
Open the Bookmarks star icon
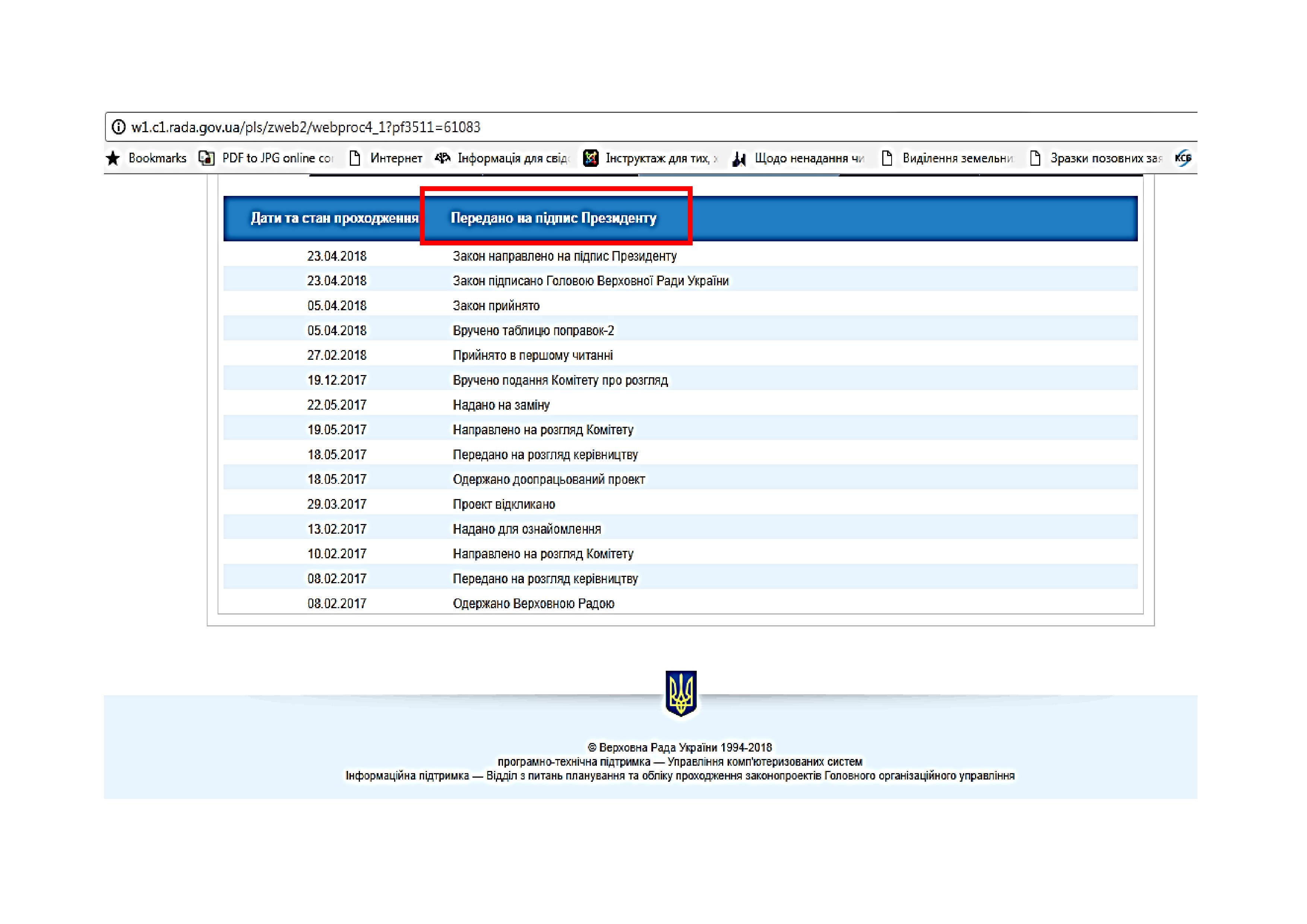(113, 158)
